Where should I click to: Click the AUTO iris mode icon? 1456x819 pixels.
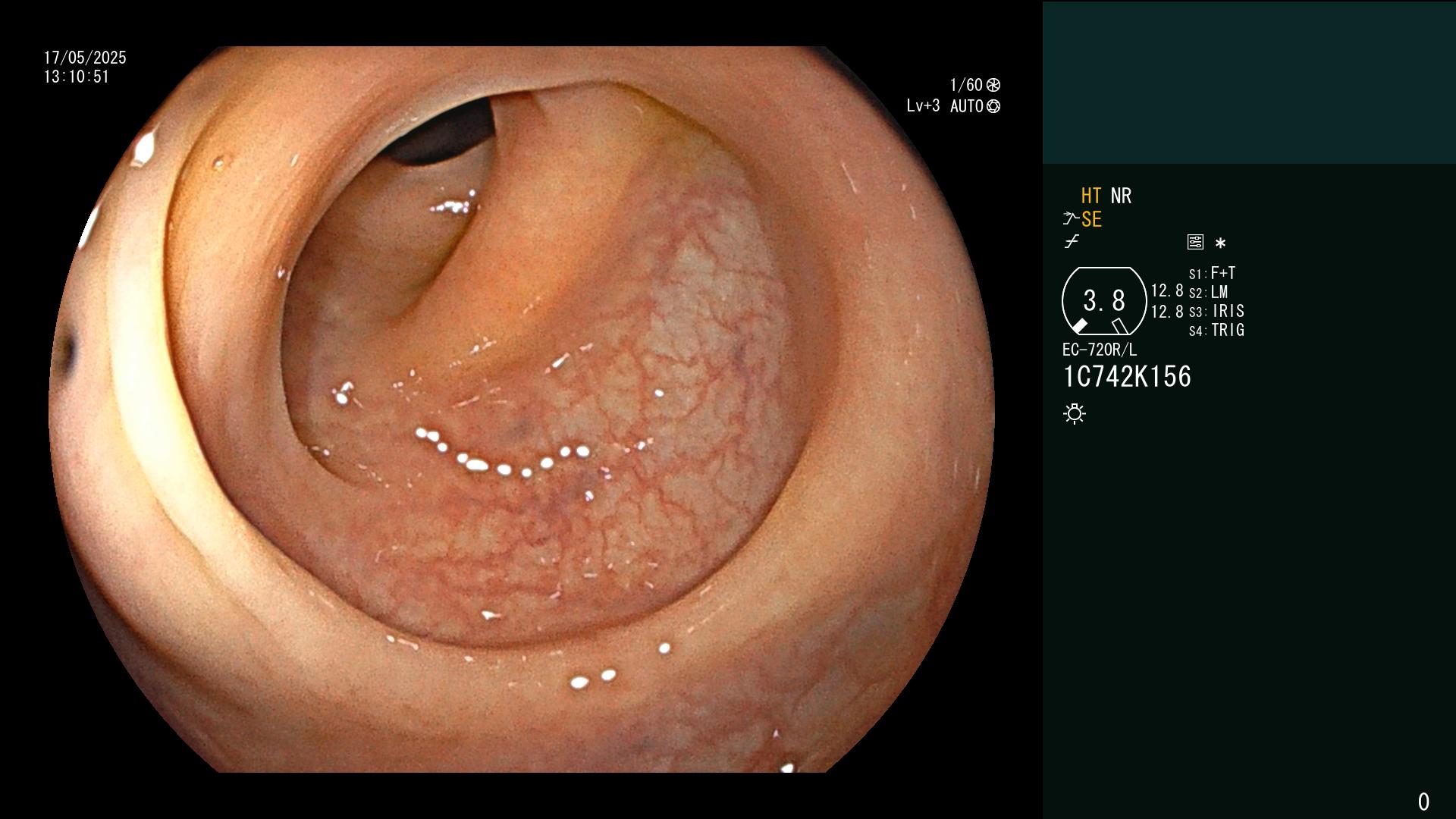[993, 106]
